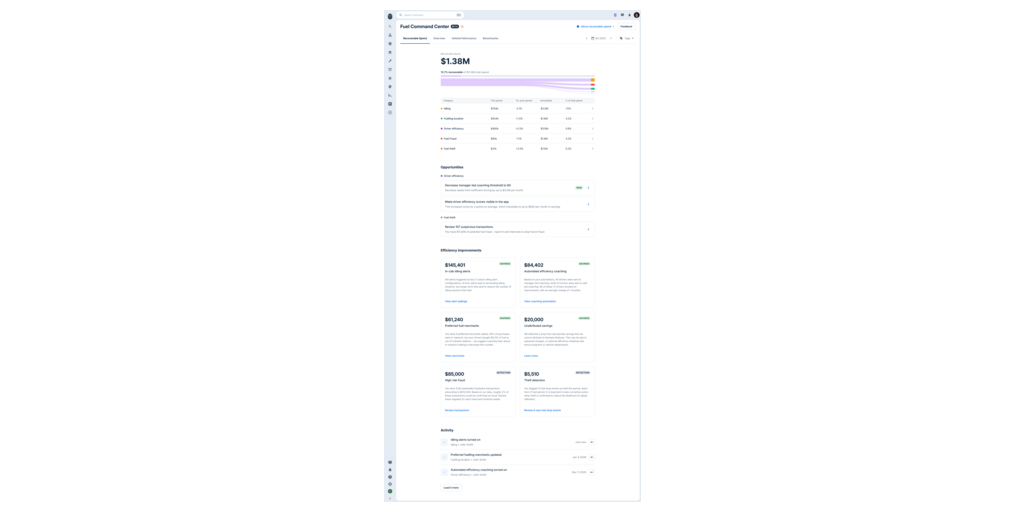Click View alert settings link

click(456, 301)
